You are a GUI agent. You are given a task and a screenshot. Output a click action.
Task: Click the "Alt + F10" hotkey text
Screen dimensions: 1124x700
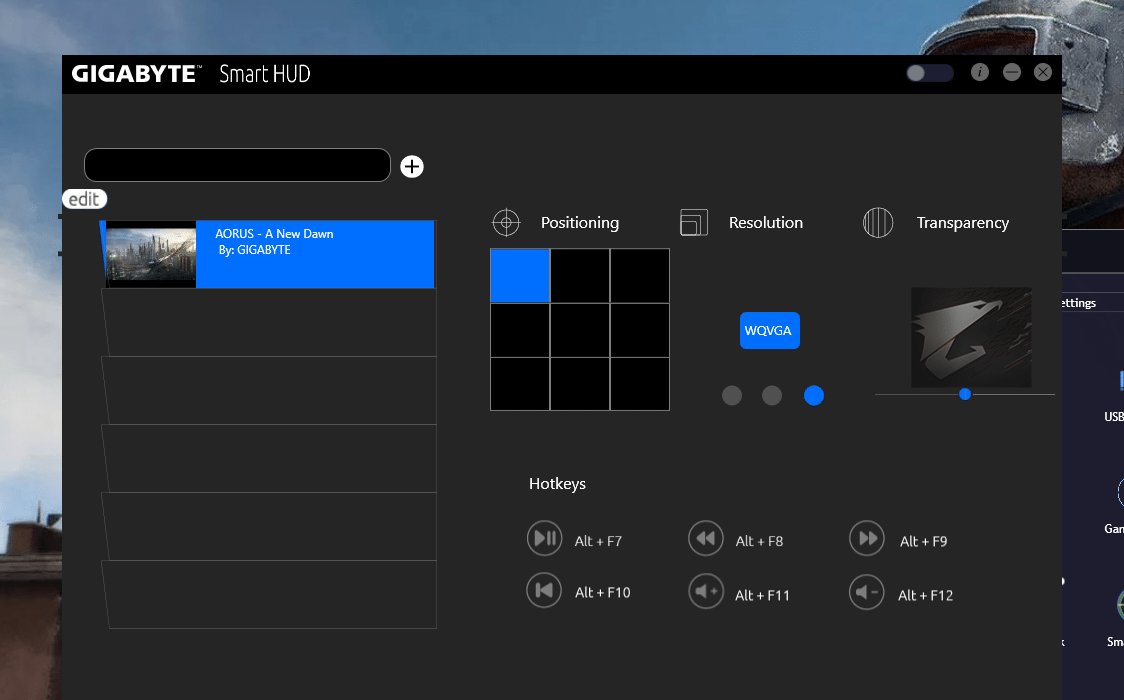pos(602,593)
